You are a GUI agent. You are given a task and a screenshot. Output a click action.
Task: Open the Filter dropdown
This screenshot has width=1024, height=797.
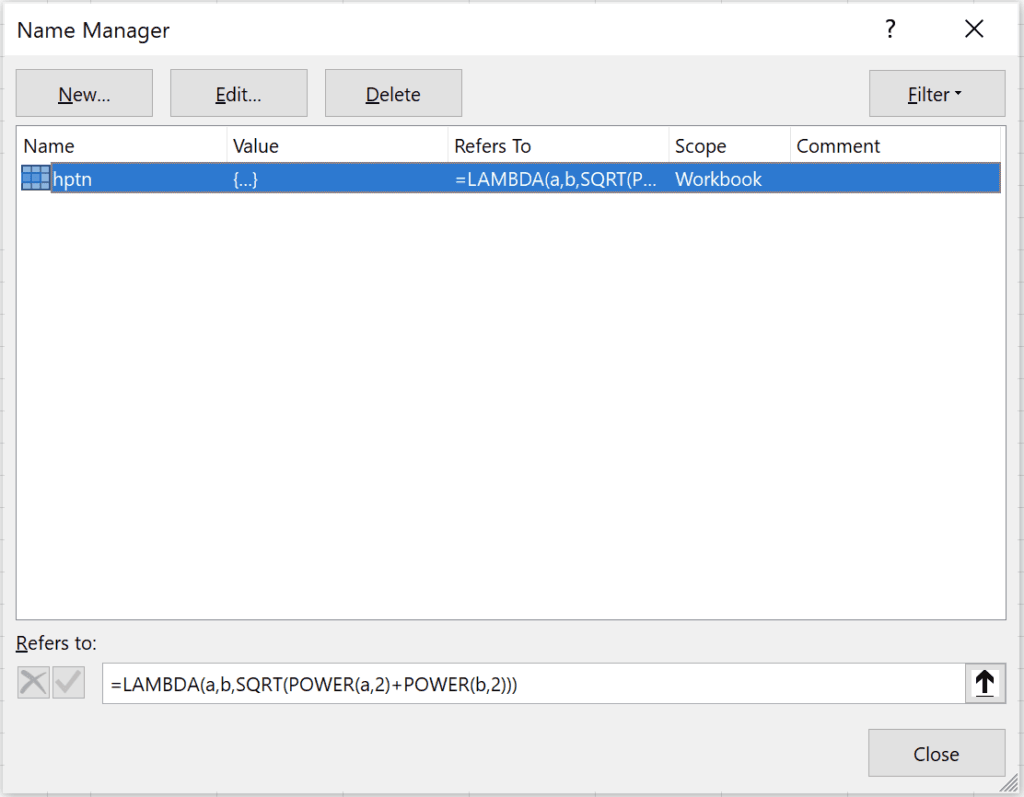point(936,94)
